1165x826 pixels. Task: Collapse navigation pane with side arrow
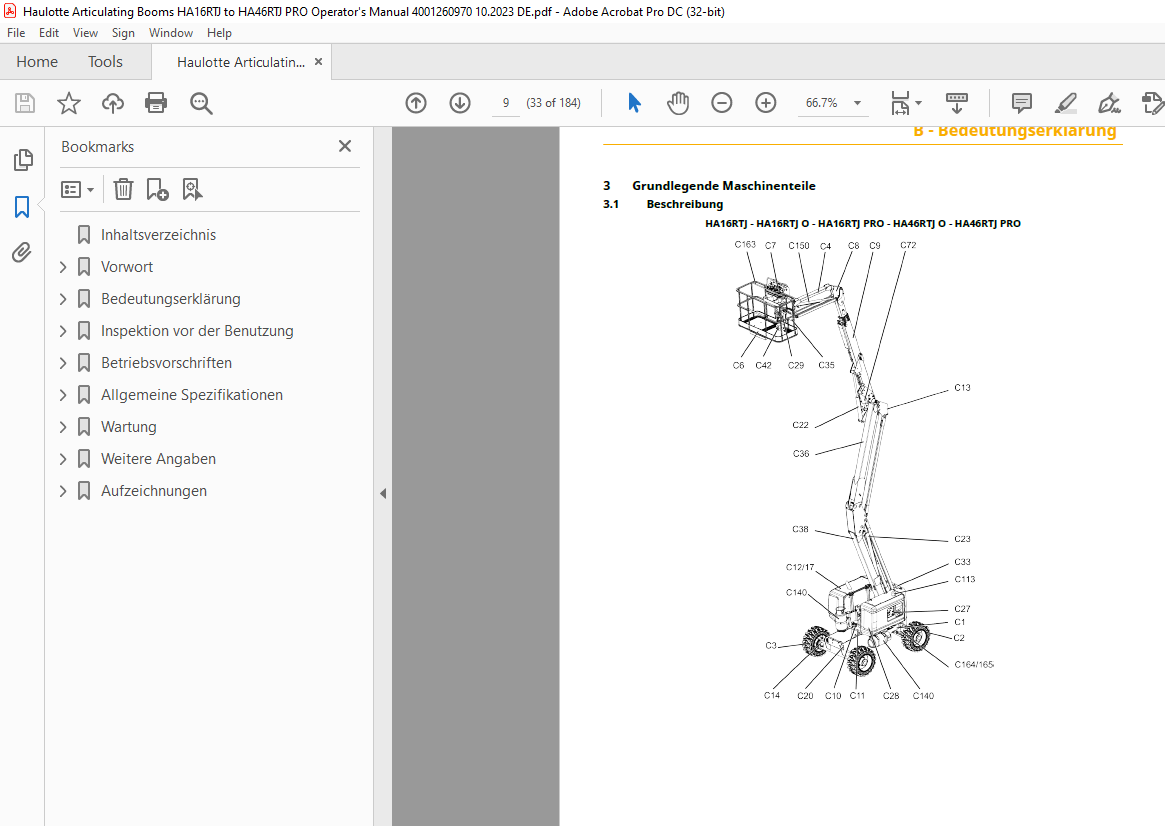tap(383, 493)
